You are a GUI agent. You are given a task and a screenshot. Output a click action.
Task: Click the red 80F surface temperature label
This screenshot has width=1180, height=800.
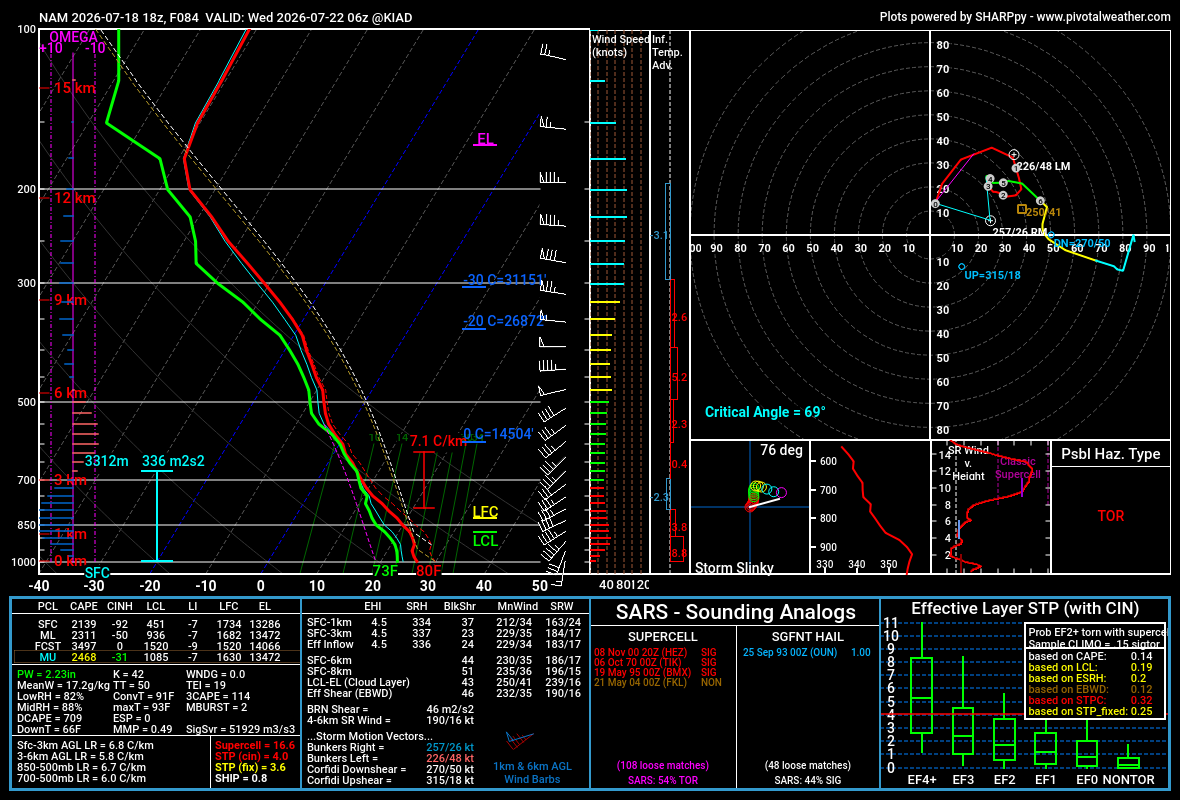(x=428, y=570)
